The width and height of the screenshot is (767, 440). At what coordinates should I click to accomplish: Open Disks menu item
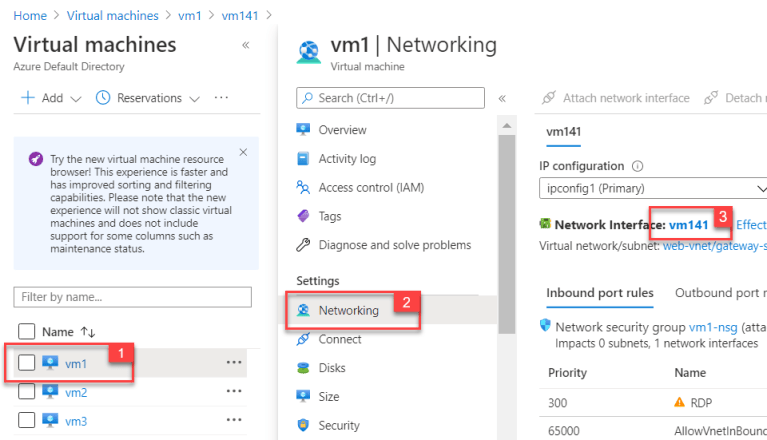point(332,368)
